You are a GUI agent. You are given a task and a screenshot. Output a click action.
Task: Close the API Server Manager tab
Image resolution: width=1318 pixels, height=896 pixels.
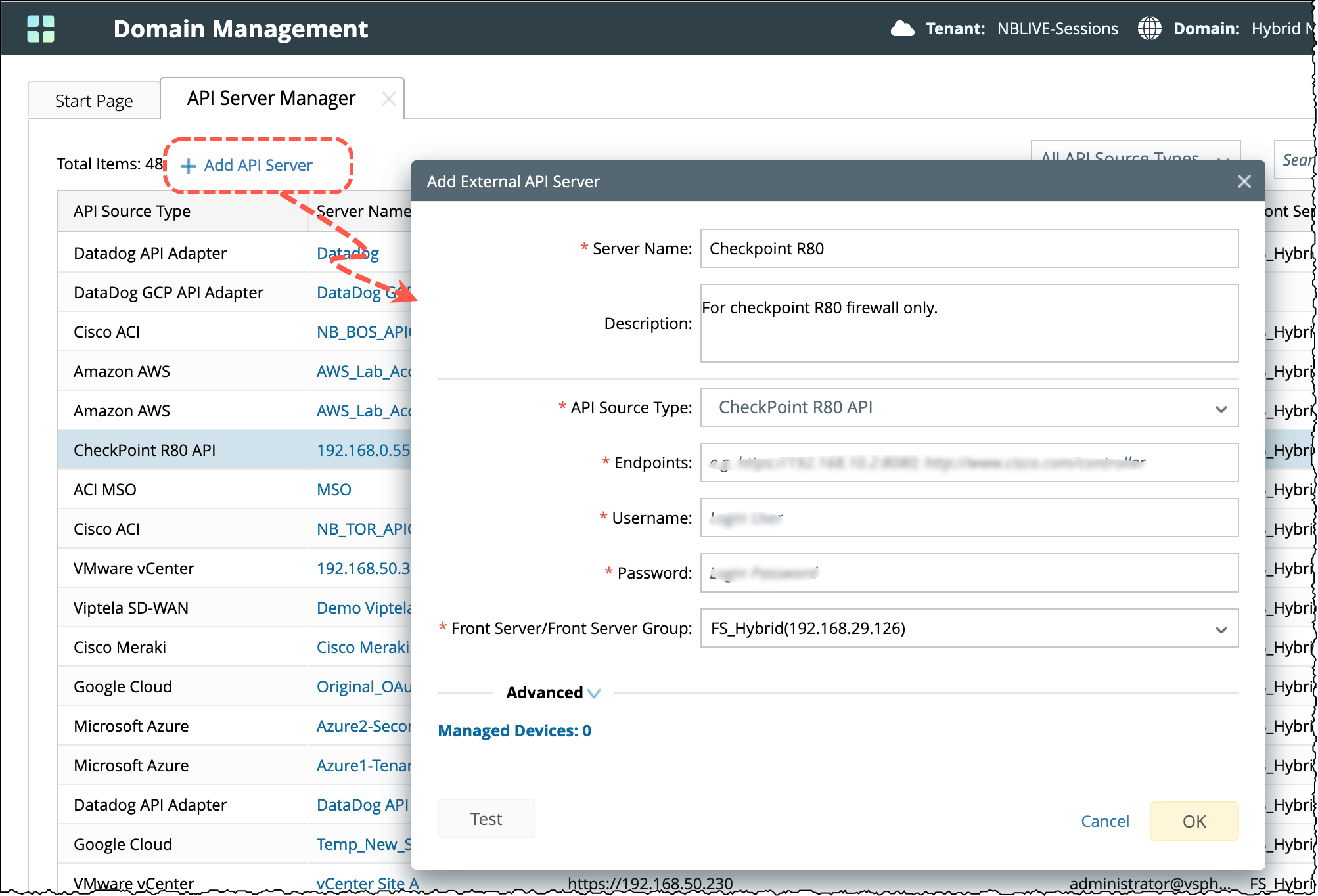pyautogui.click(x=389, y=99)
